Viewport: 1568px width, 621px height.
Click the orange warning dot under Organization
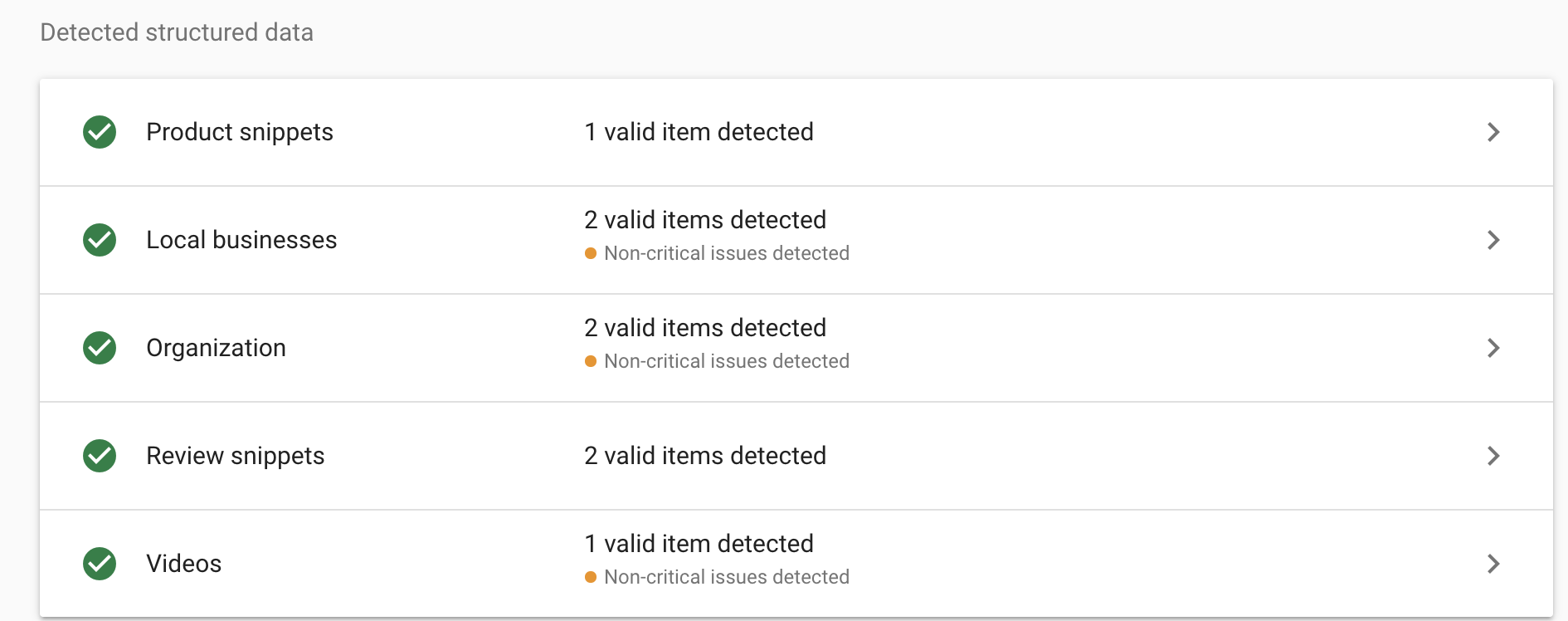[x=591, y=361]
